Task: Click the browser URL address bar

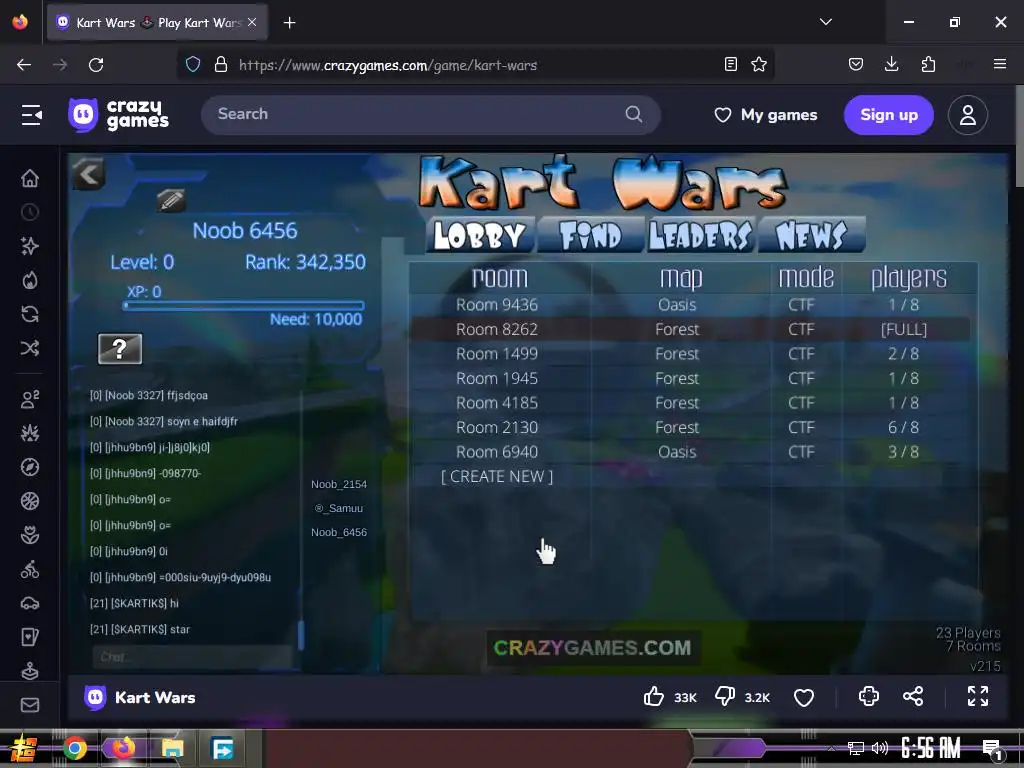Action: coord(475,65)
